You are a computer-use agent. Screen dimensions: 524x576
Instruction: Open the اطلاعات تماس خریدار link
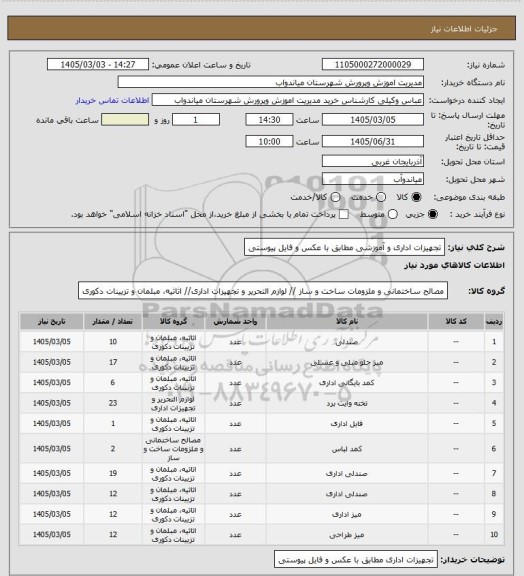112,100
